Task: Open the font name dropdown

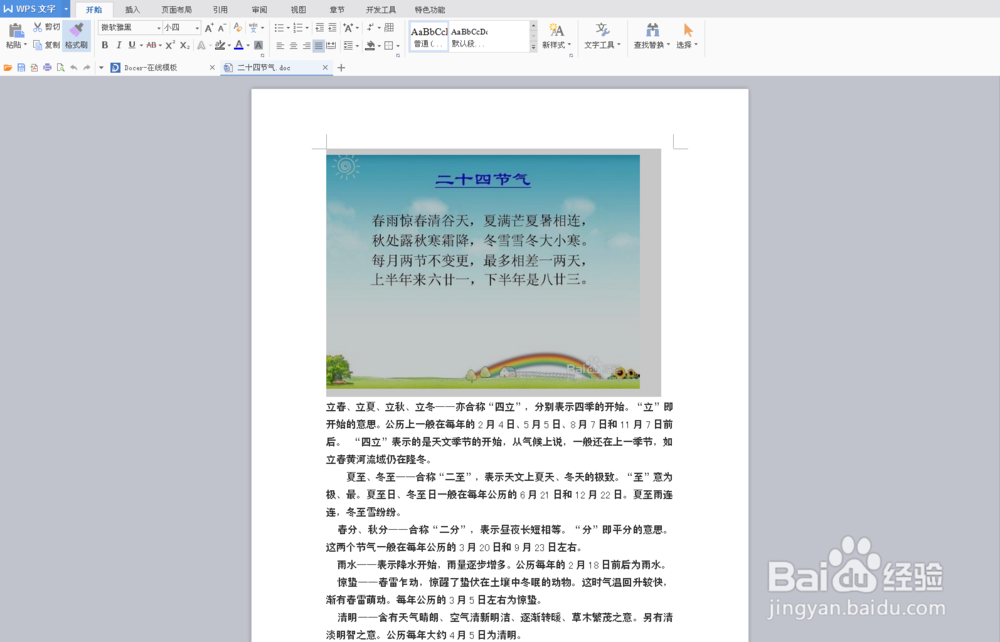Action: click(x=158, y=28)
